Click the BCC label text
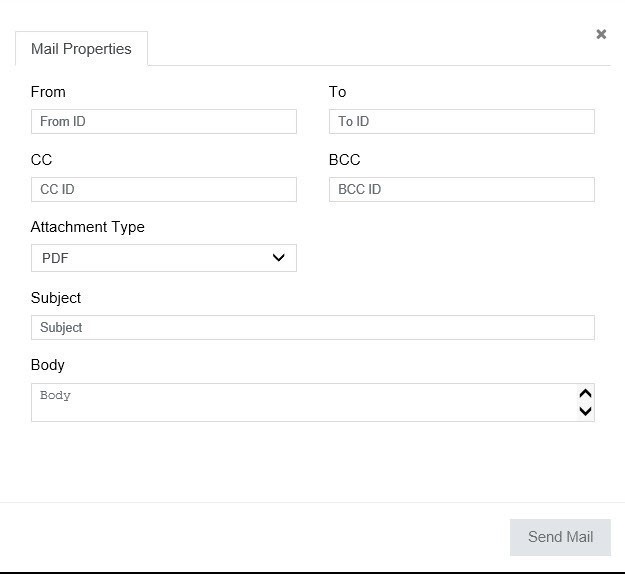 click(344, 160)
